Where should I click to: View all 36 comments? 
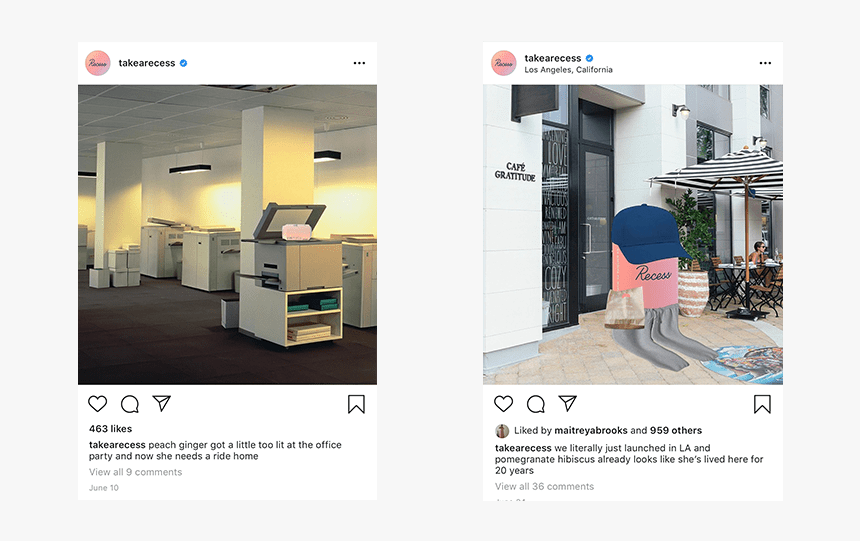coord(545,486)
